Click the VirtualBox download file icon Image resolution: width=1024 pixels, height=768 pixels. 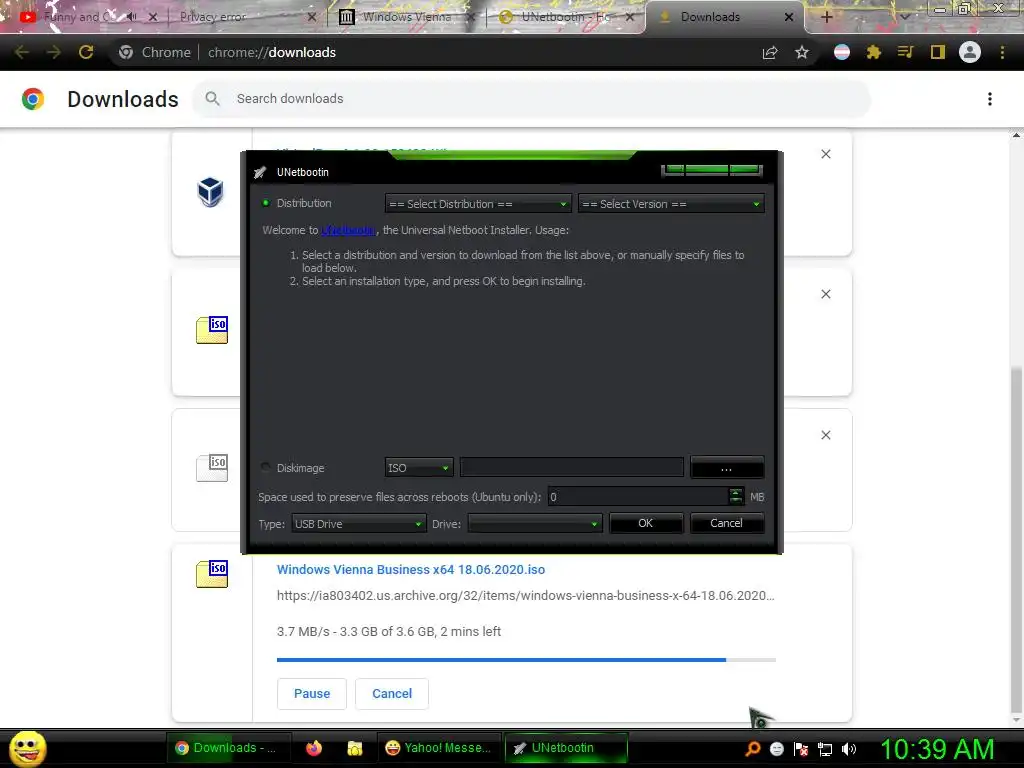click(210, 193)
